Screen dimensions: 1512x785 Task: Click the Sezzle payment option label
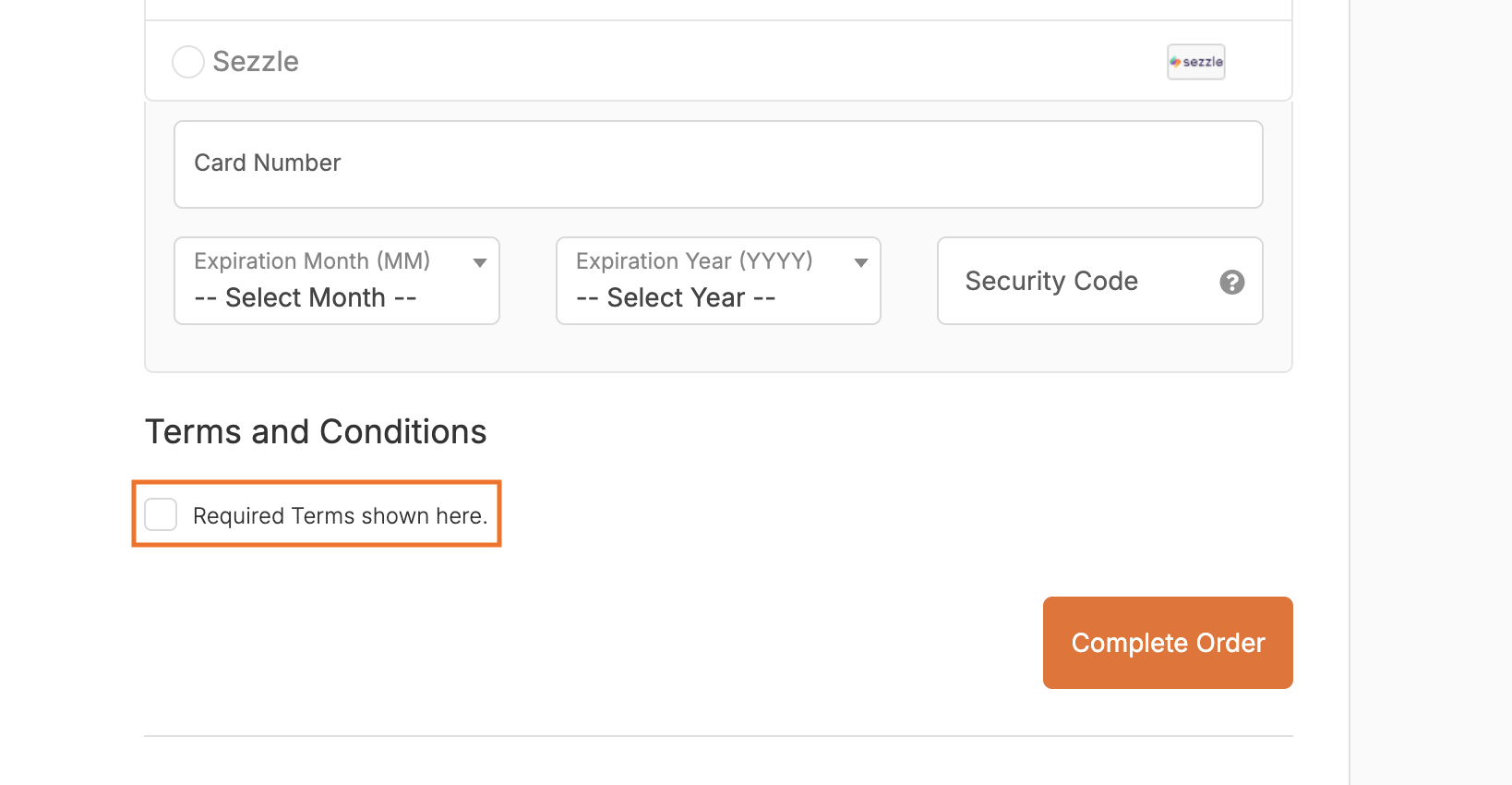coord(256,62)
